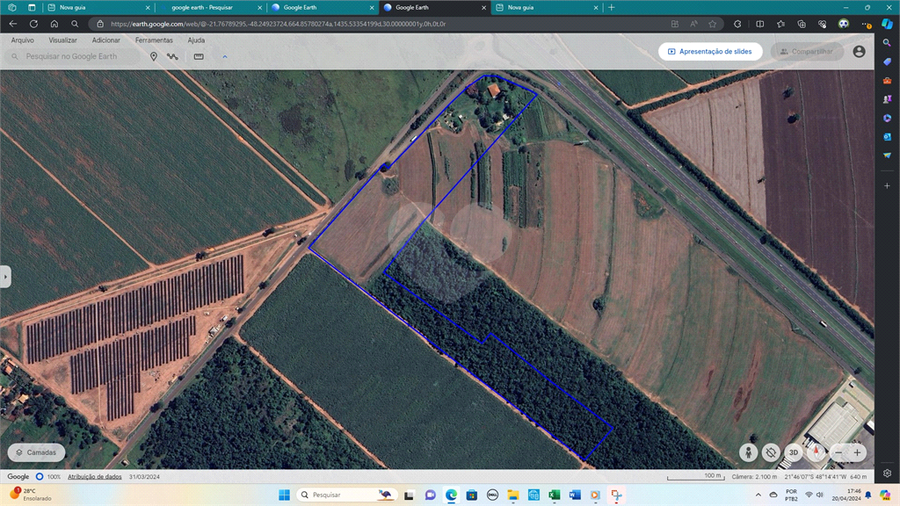
Task: Open the Ferramentas menu
Action: tap(154, 40)
